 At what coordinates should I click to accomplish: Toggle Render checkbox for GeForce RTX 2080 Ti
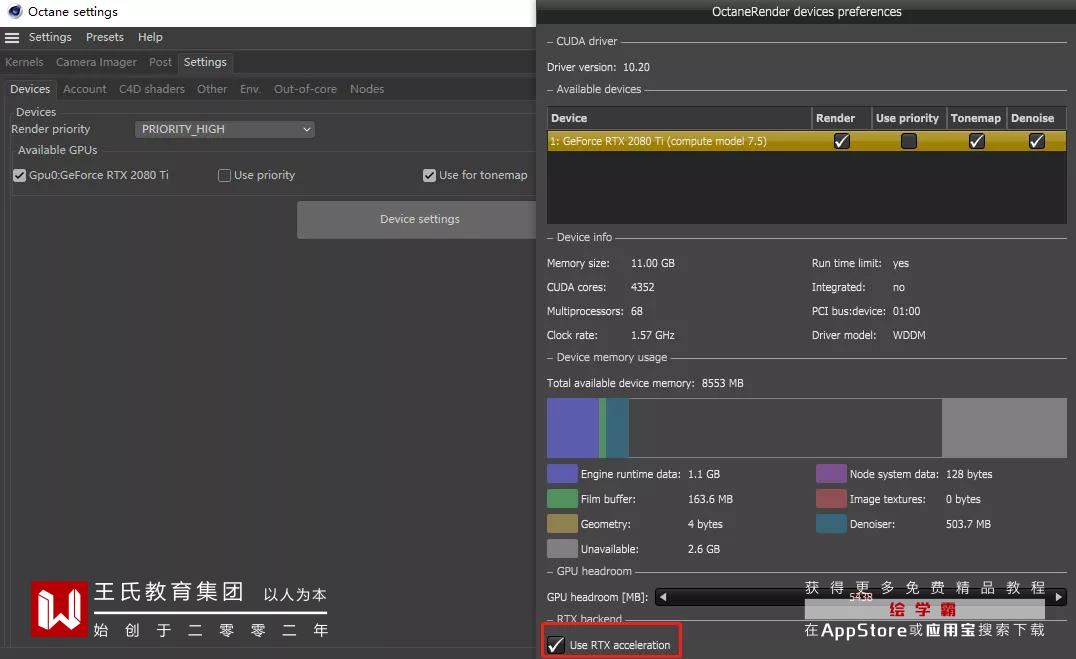point(841,141)
